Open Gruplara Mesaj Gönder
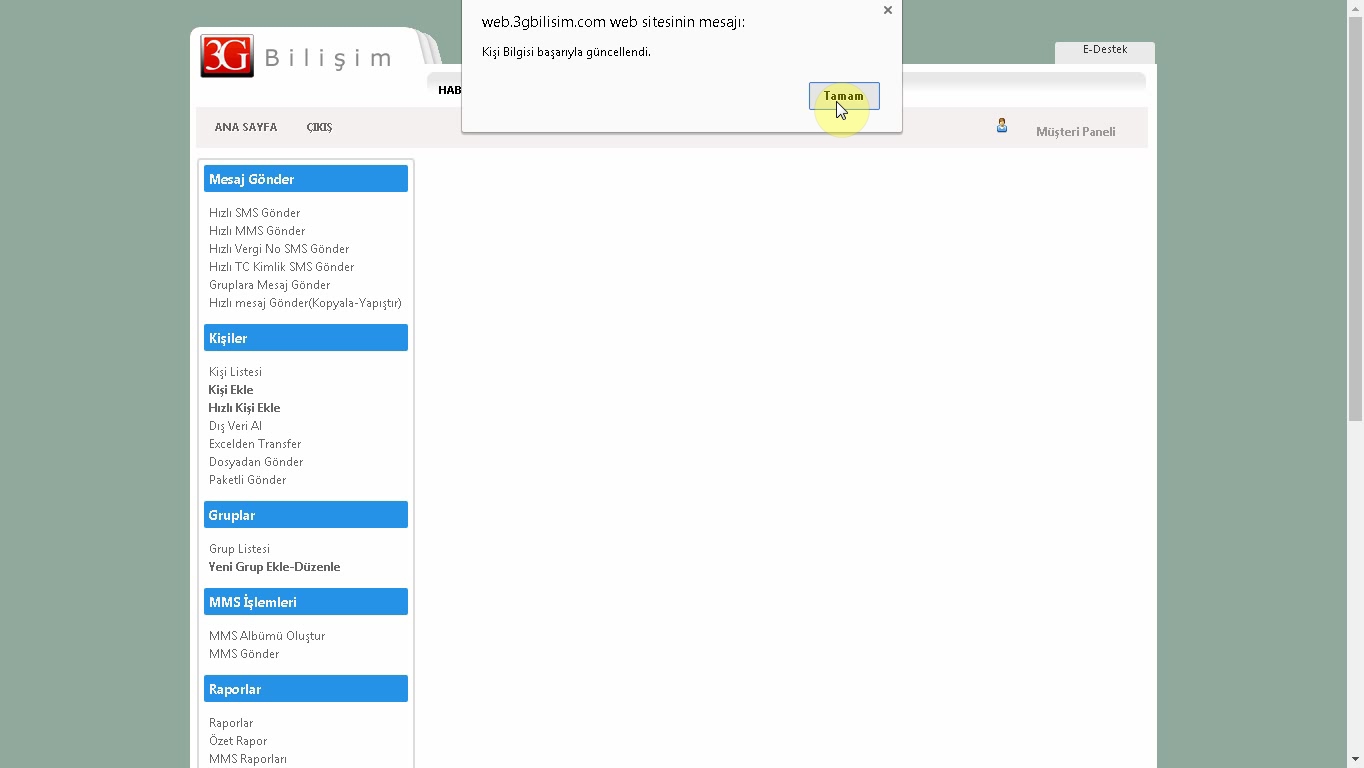This screenshot has height=768, width=1364. pos(269,285)
